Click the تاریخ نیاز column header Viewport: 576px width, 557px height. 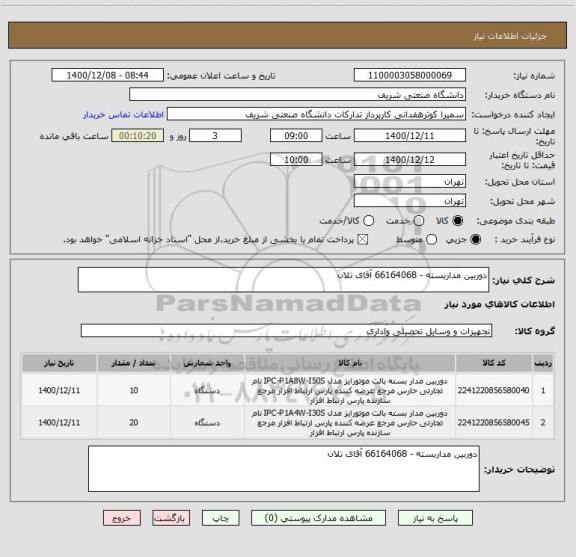(59, 363)
